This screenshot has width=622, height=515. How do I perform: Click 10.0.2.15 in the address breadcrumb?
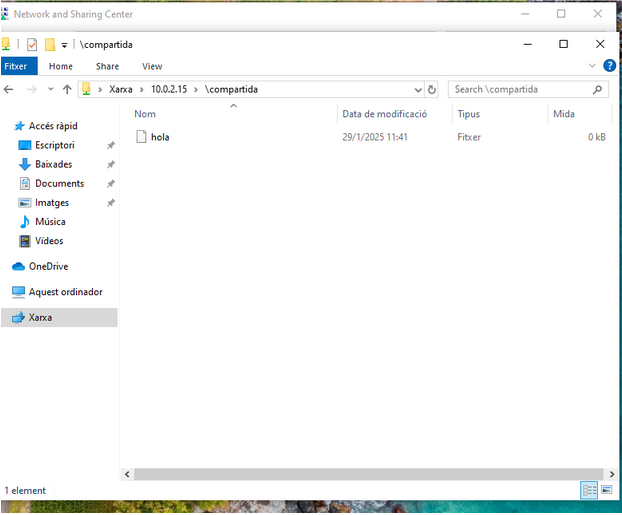tap(168, 89)
